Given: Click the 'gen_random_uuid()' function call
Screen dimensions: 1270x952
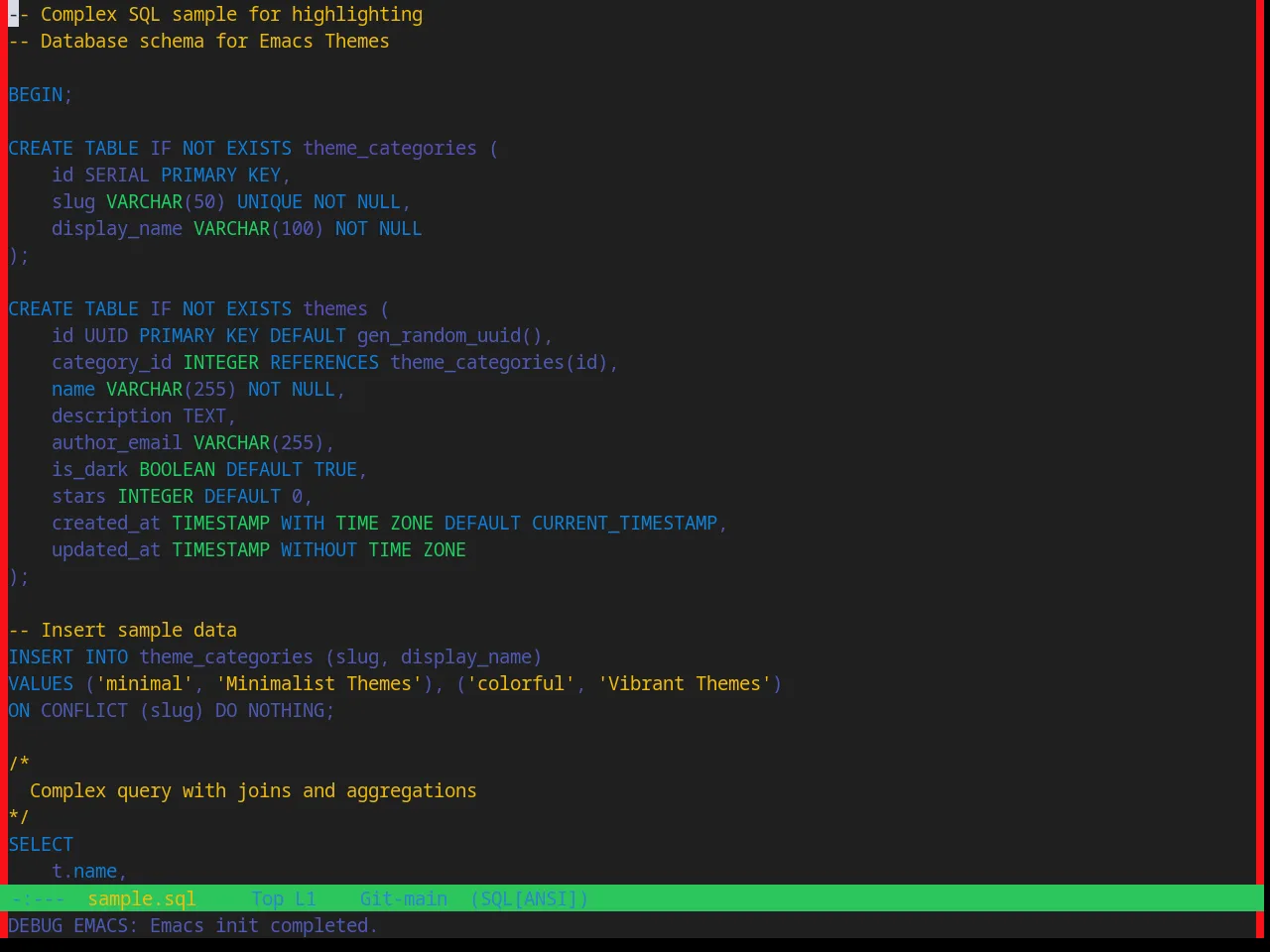Looking at the screenshot, I should pos(449,336).
